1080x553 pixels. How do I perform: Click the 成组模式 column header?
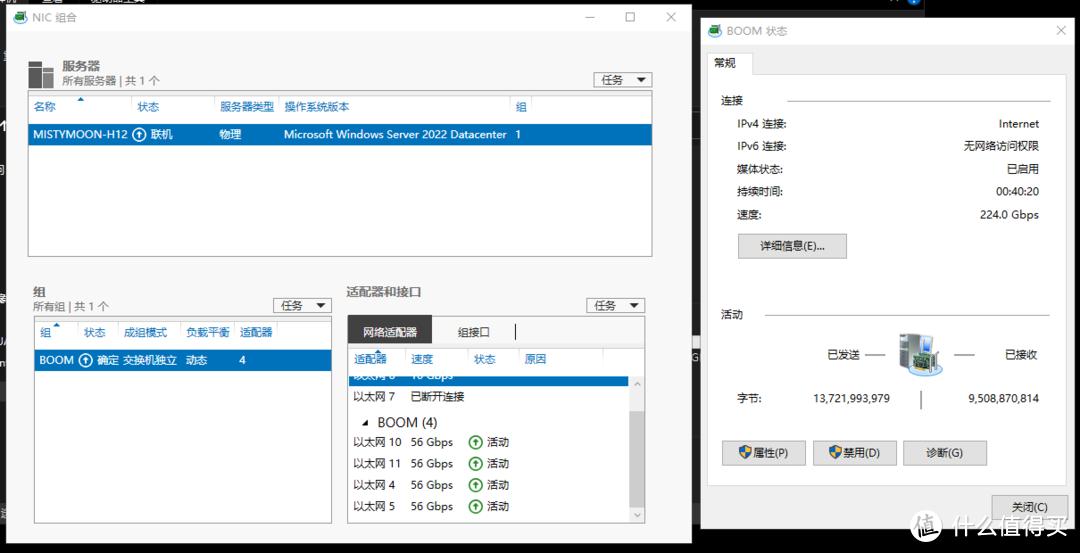point(145,333)
